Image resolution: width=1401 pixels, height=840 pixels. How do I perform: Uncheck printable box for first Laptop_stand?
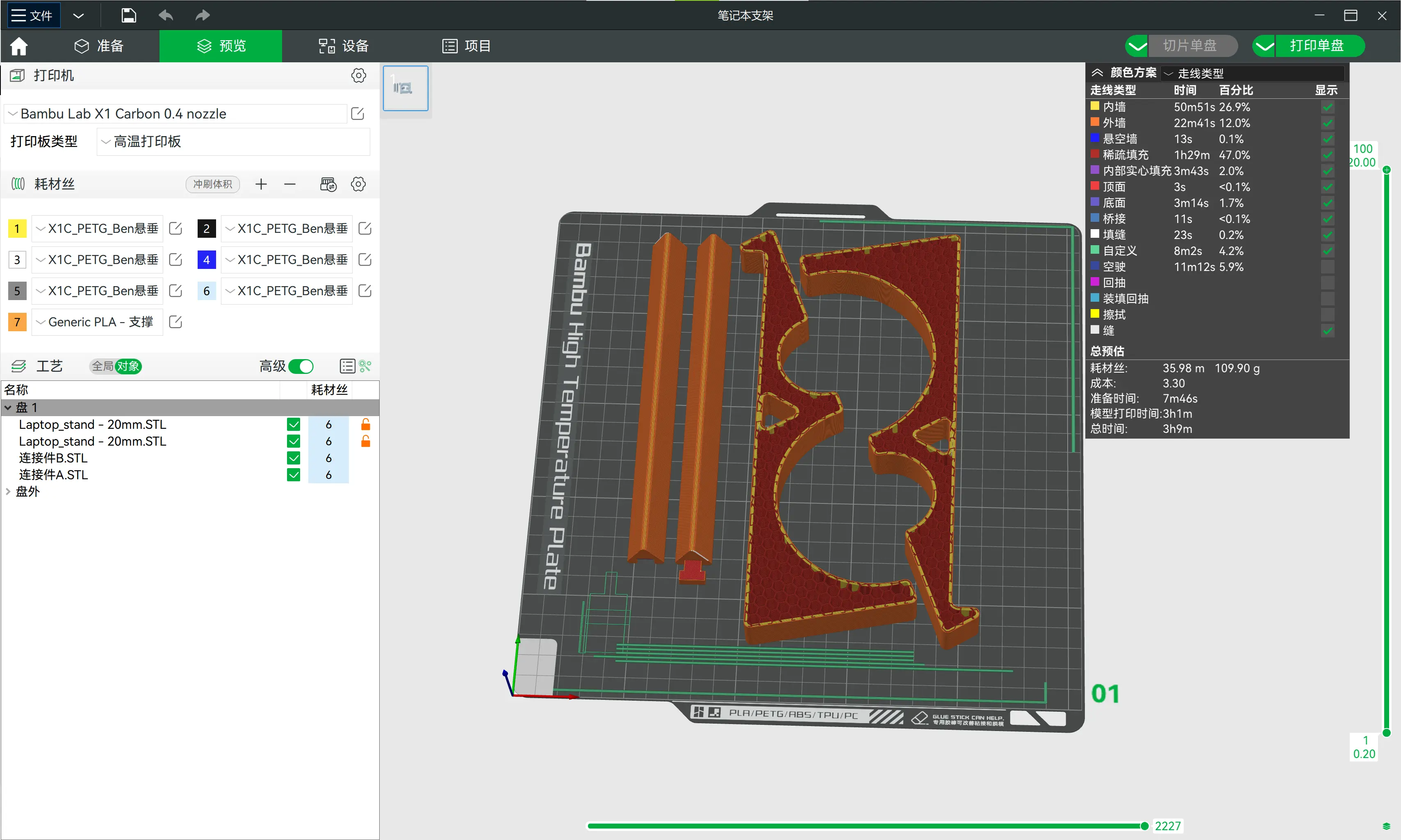[293, 425]
